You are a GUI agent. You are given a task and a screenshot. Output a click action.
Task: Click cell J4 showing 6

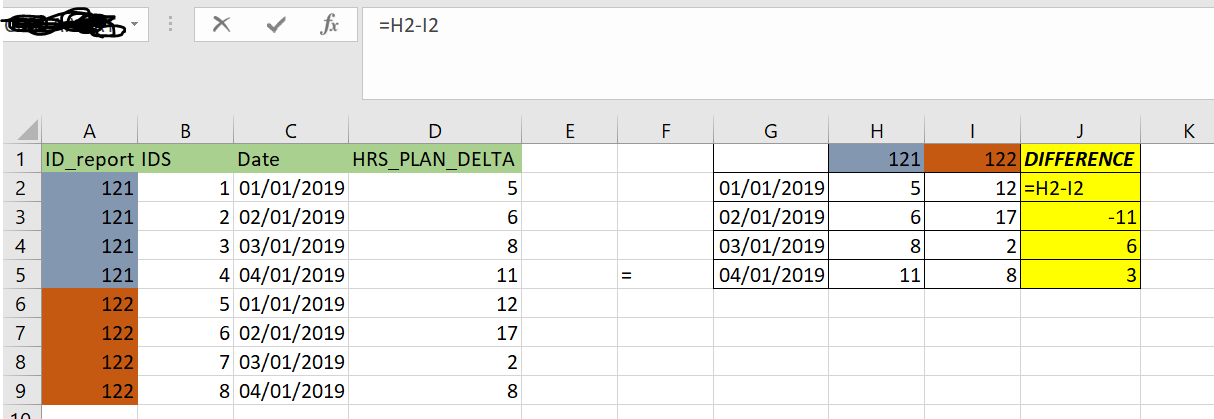pos(1081,245)
